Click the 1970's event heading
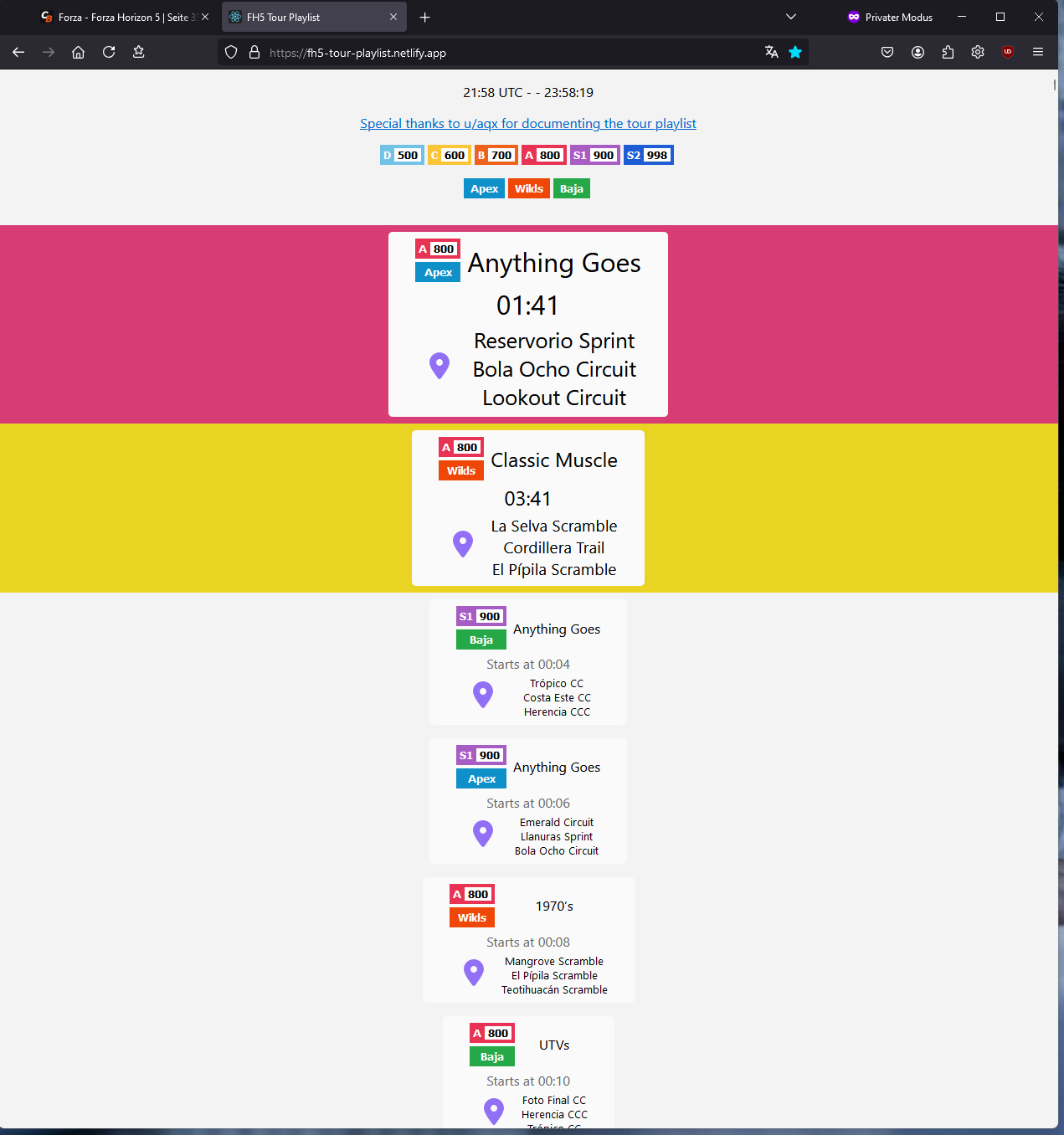The width and height of the screenshot is (1064, 1135). coord(554,906)
